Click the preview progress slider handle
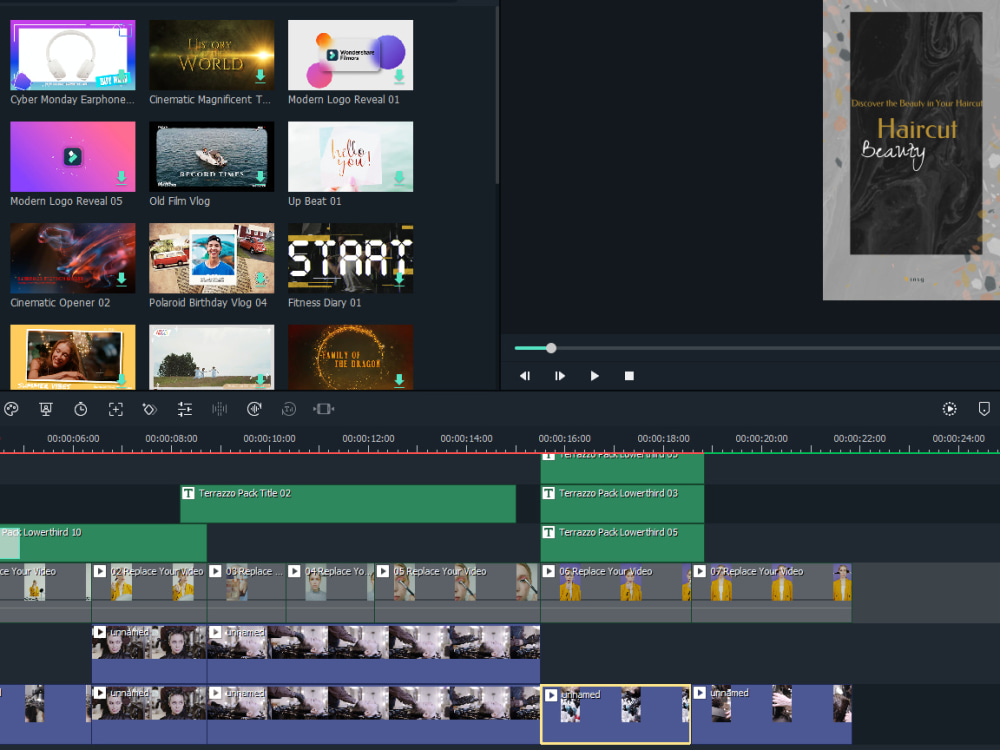The image size is (1000, 750). click(551, 348)
